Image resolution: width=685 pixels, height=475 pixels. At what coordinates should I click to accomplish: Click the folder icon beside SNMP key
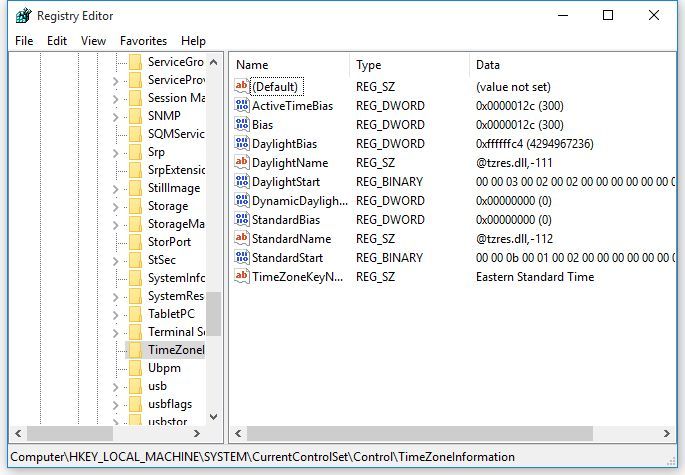[x=135, y=116]
